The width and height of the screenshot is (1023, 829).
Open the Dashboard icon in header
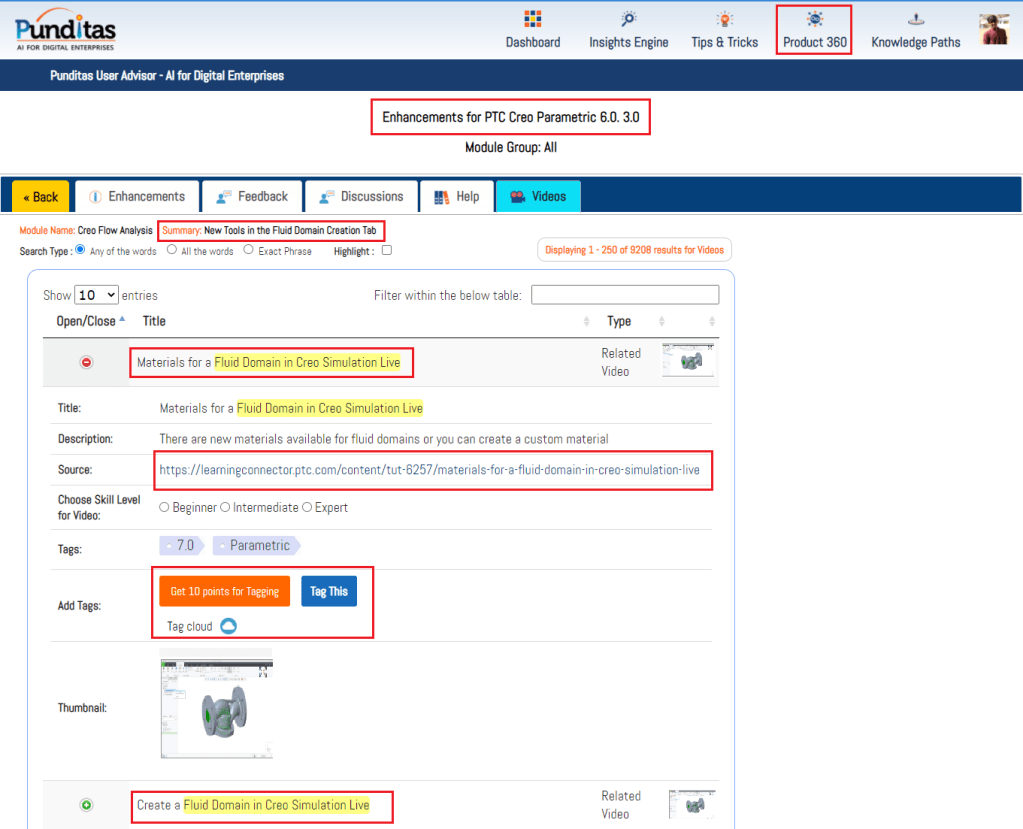pos(532,20)
